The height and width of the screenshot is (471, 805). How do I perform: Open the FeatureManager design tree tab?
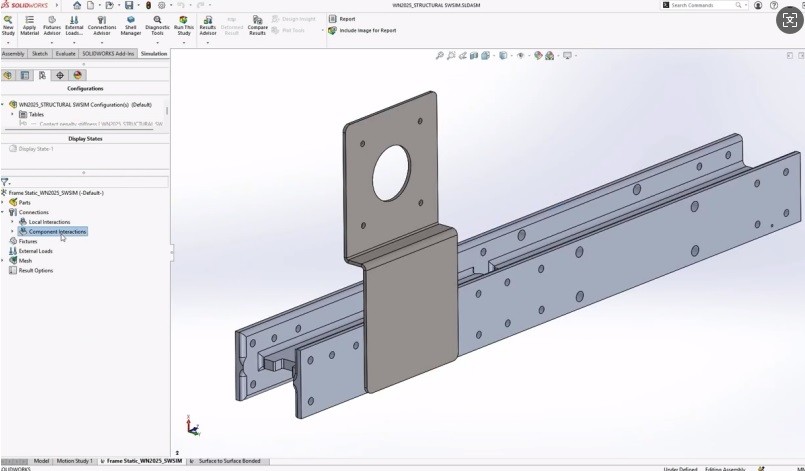(x=7, y=76)
